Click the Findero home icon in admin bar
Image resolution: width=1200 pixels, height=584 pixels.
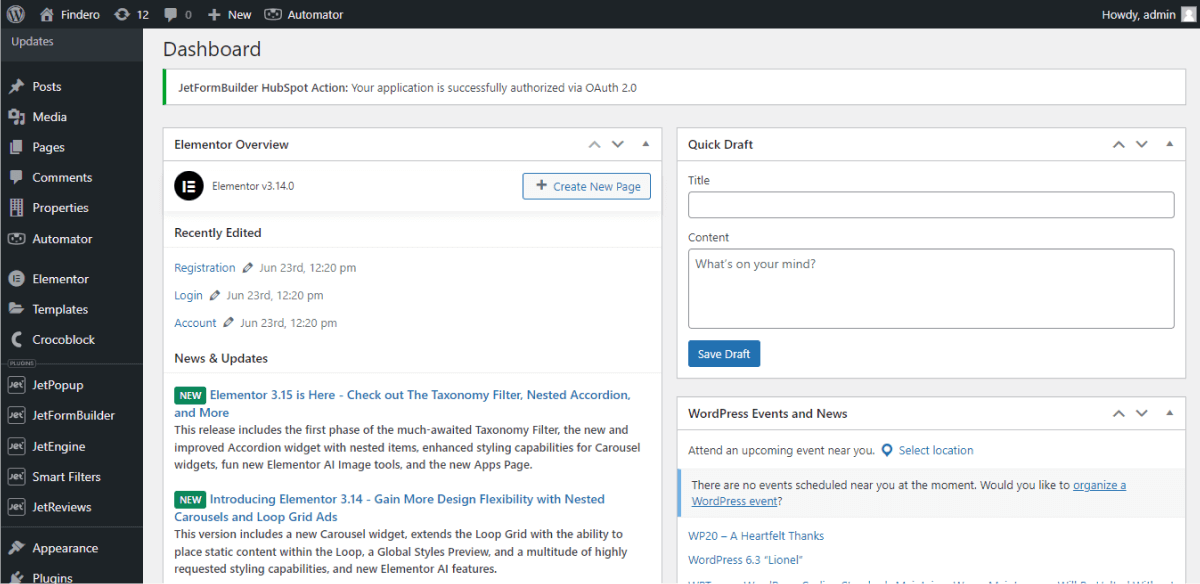tap(46, 14)
